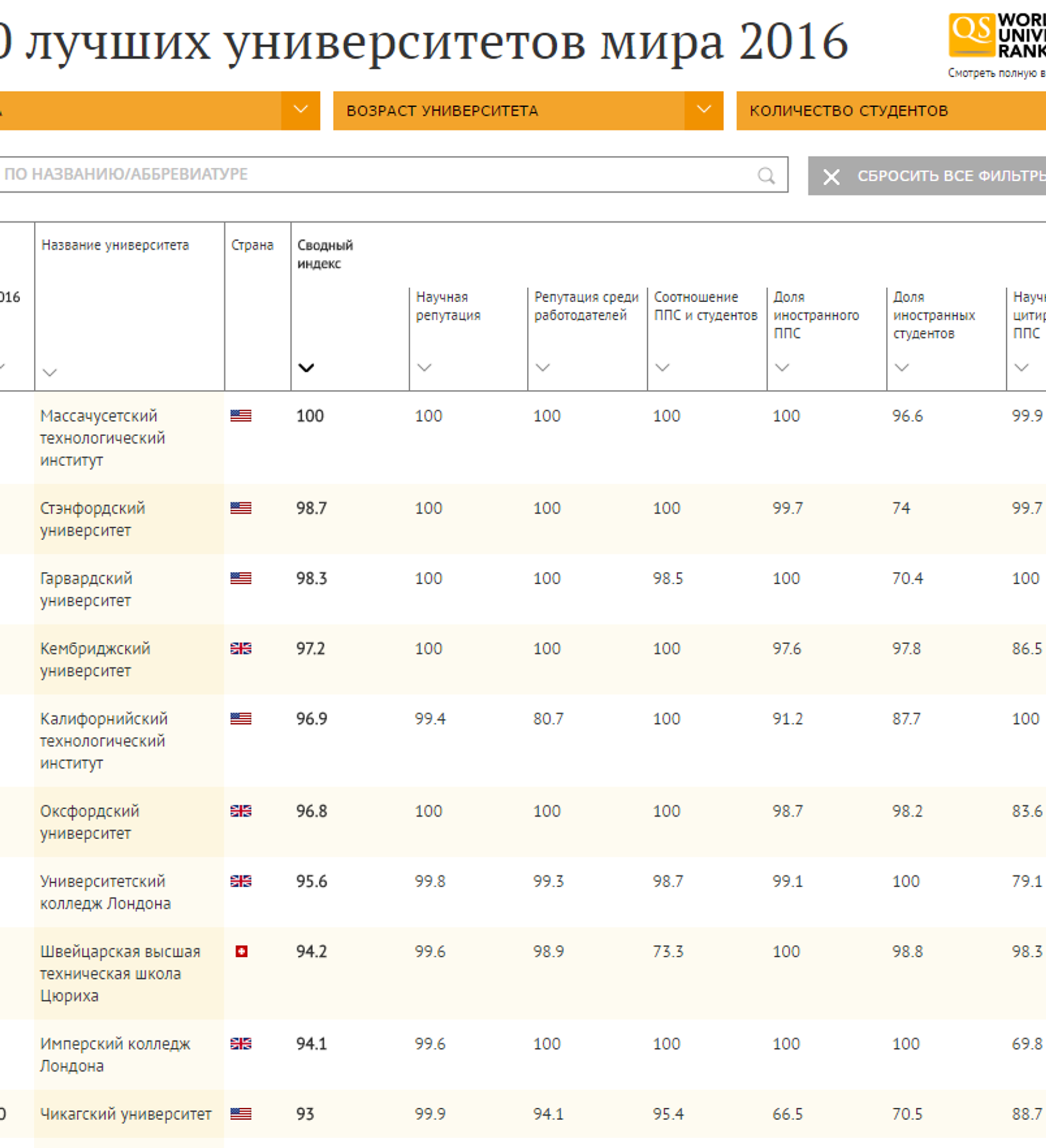Sort by 'Соотношение ППС и студентов' arrow

(x=662, y=368)
